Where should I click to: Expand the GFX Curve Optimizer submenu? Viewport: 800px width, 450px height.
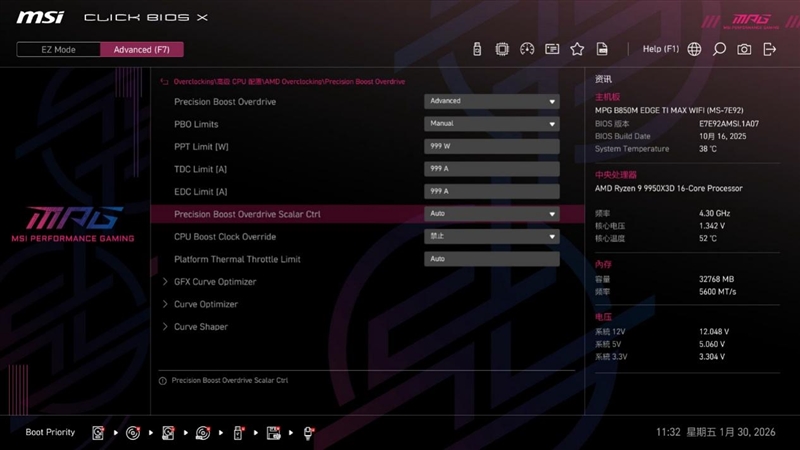[215, 282]
